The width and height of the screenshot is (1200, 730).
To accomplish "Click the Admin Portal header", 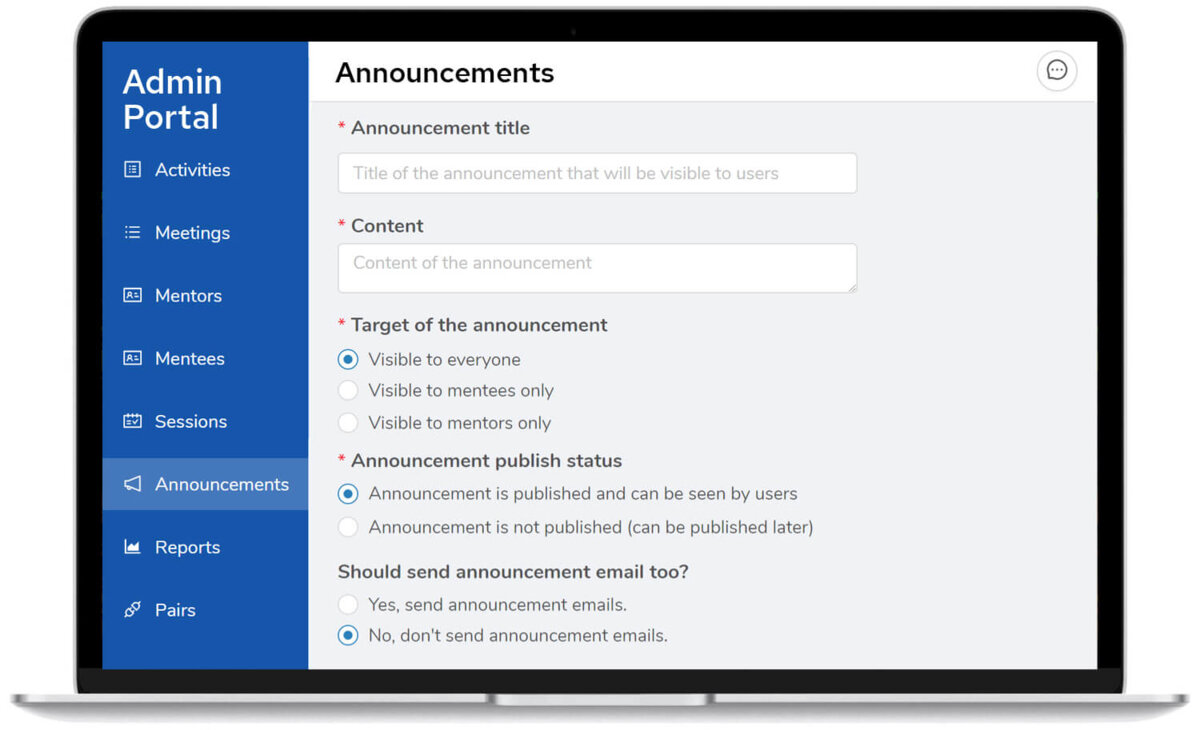I will [x=171, y=99].
